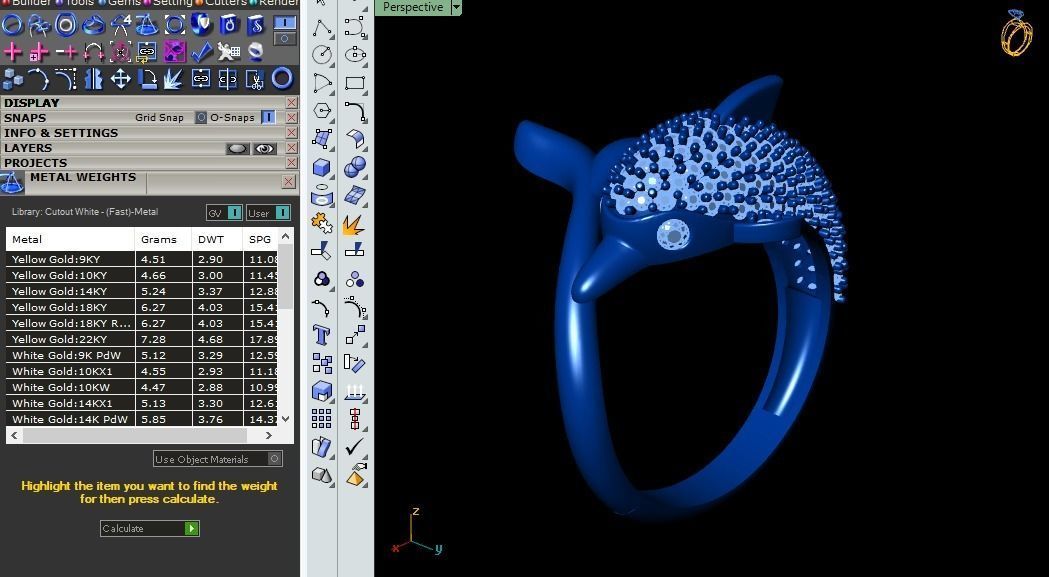
Task: Click the scissors Trim icon
Action: coord(255,79)
